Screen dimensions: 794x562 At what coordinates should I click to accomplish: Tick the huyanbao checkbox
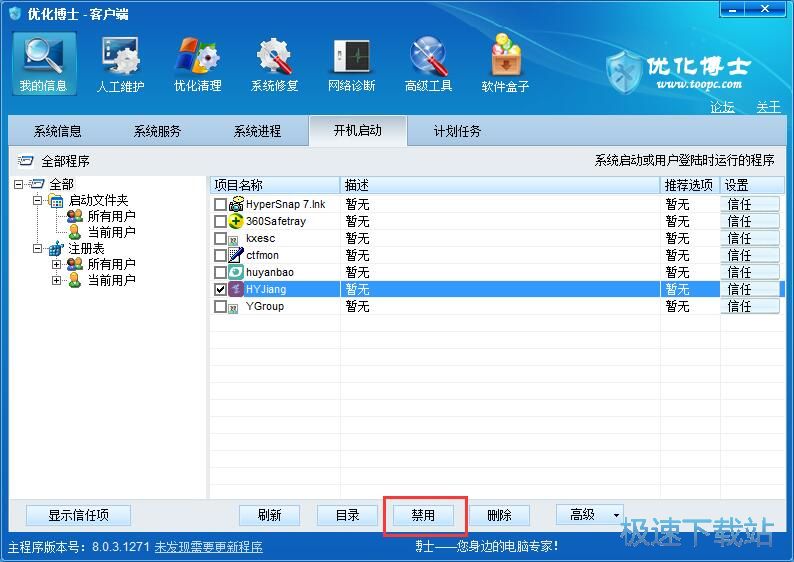click(220, 272)
